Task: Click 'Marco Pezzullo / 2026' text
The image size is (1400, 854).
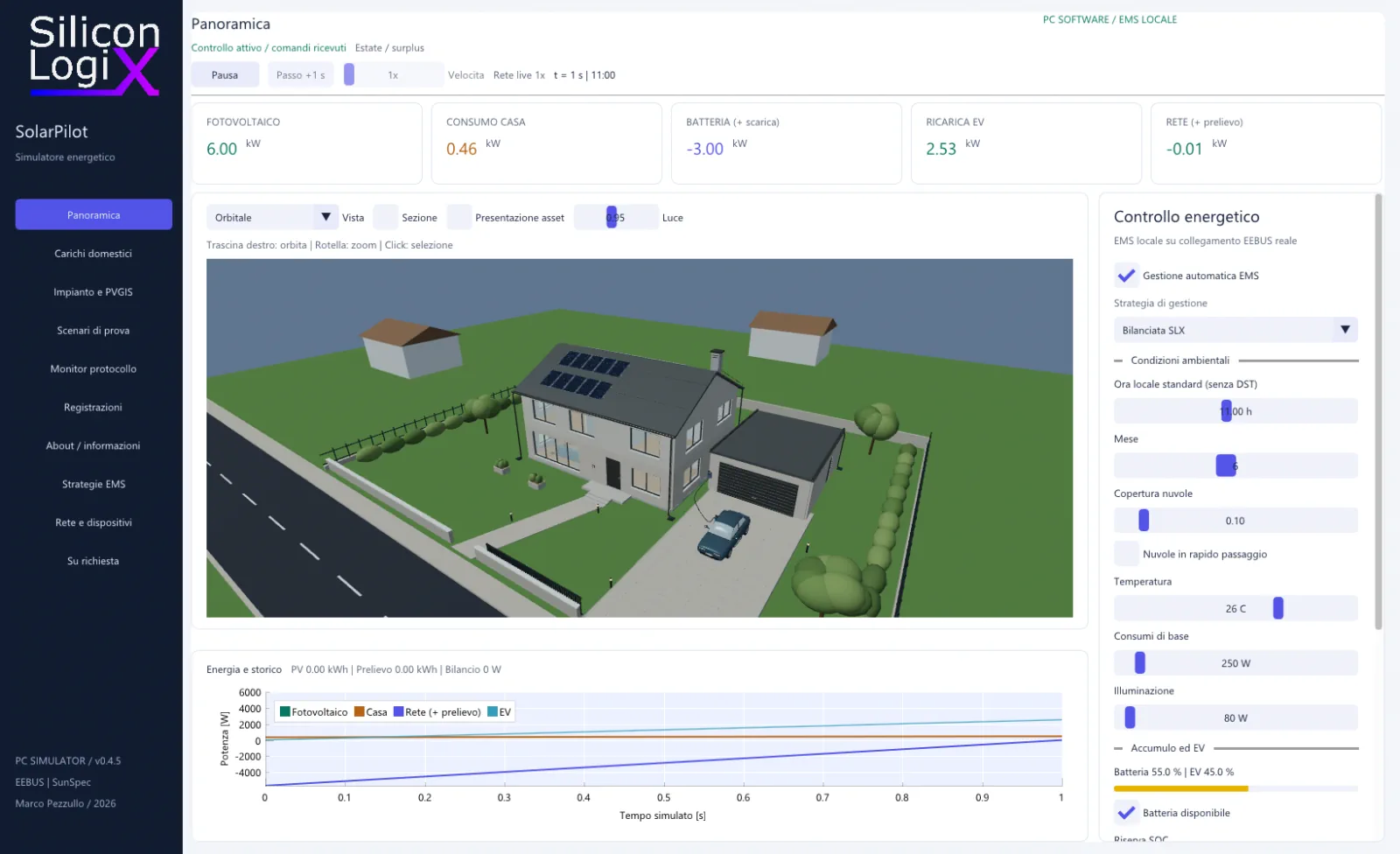Action: [66, 803]
